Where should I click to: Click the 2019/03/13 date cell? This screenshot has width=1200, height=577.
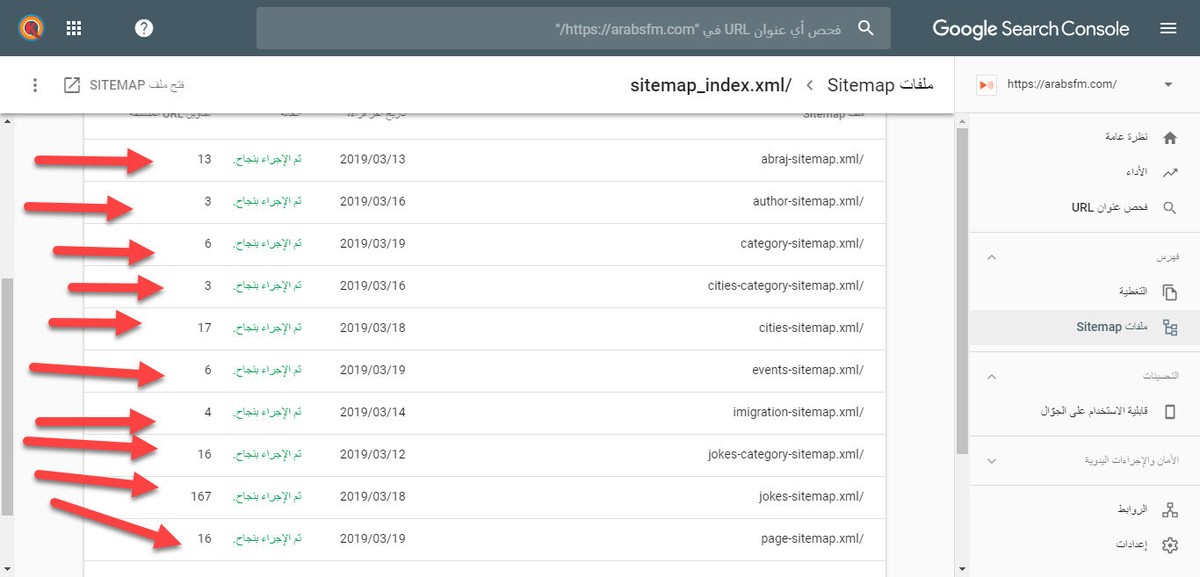373,160
